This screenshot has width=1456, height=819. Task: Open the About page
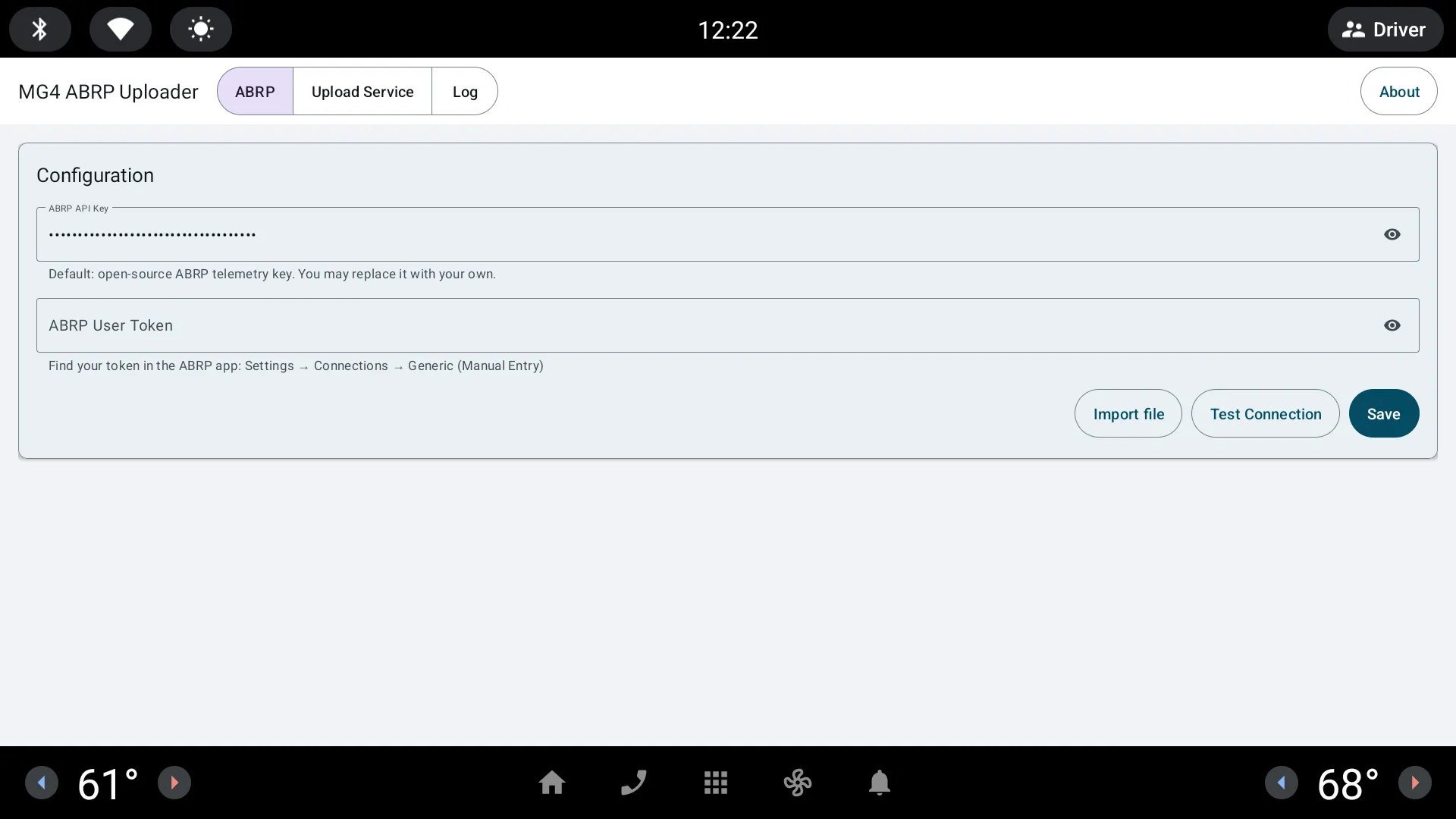[1399, 91]
